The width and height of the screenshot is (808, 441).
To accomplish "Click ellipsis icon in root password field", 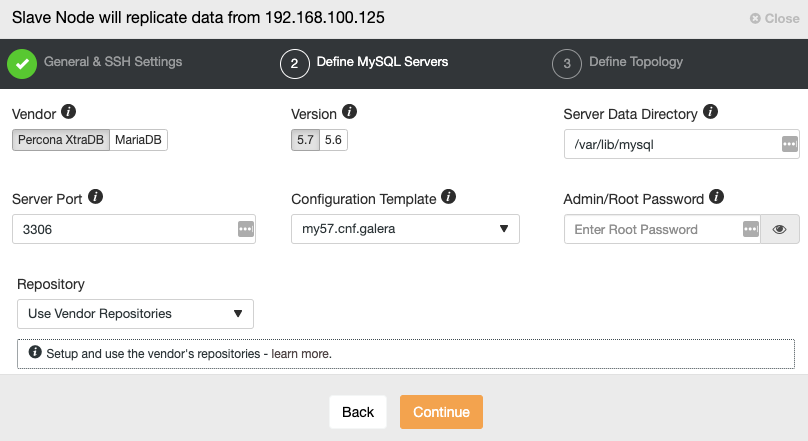I will (x=751, y=229).
